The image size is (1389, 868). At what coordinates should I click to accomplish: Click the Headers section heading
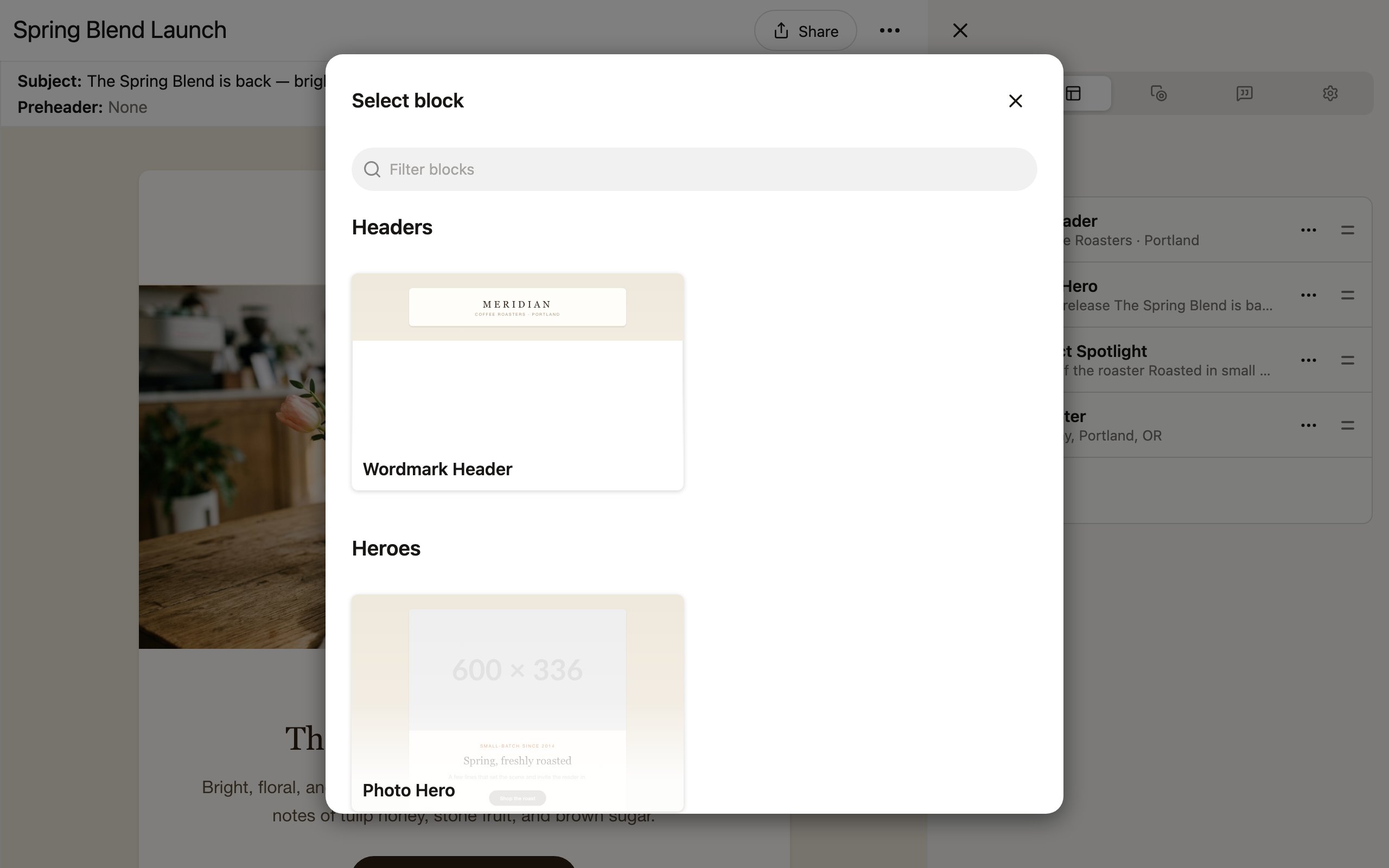tap(392, 227)
